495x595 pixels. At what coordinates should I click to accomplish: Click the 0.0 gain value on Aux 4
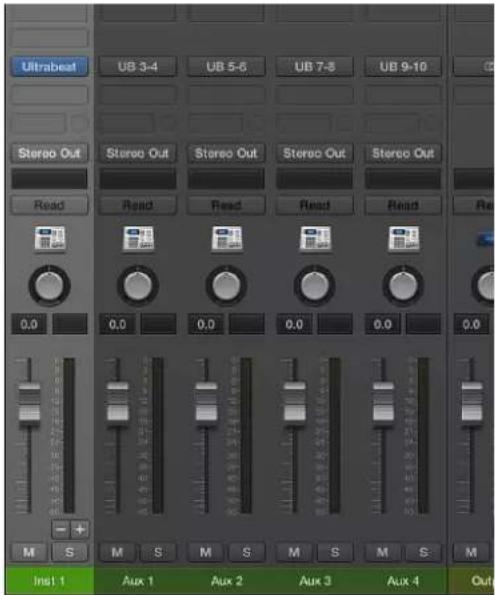[x=383, y=324]
